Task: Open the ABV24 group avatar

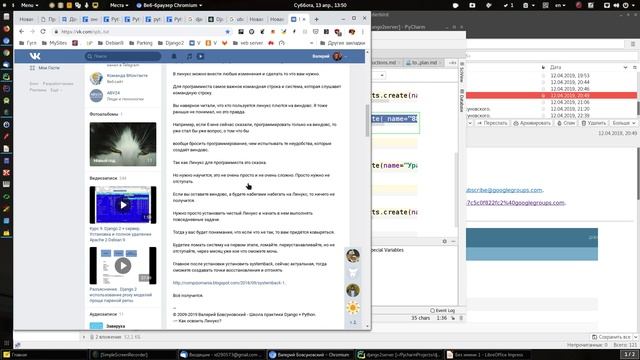Action: pos(96,96)
